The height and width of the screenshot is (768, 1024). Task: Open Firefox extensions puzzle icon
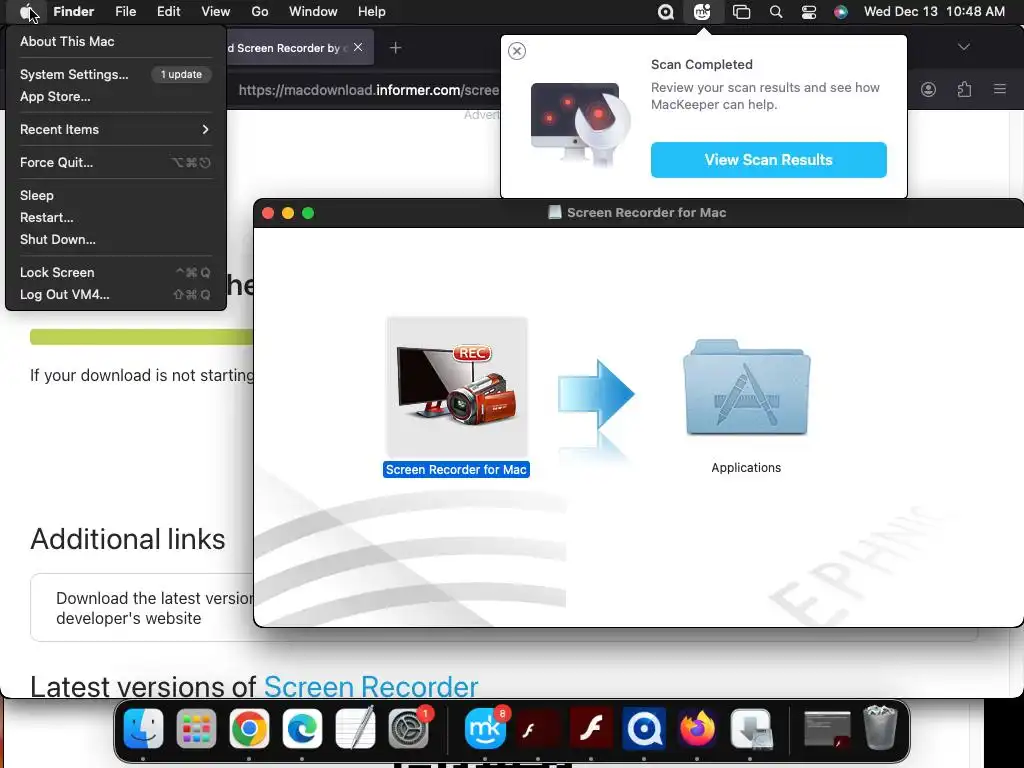pos(965,89)
